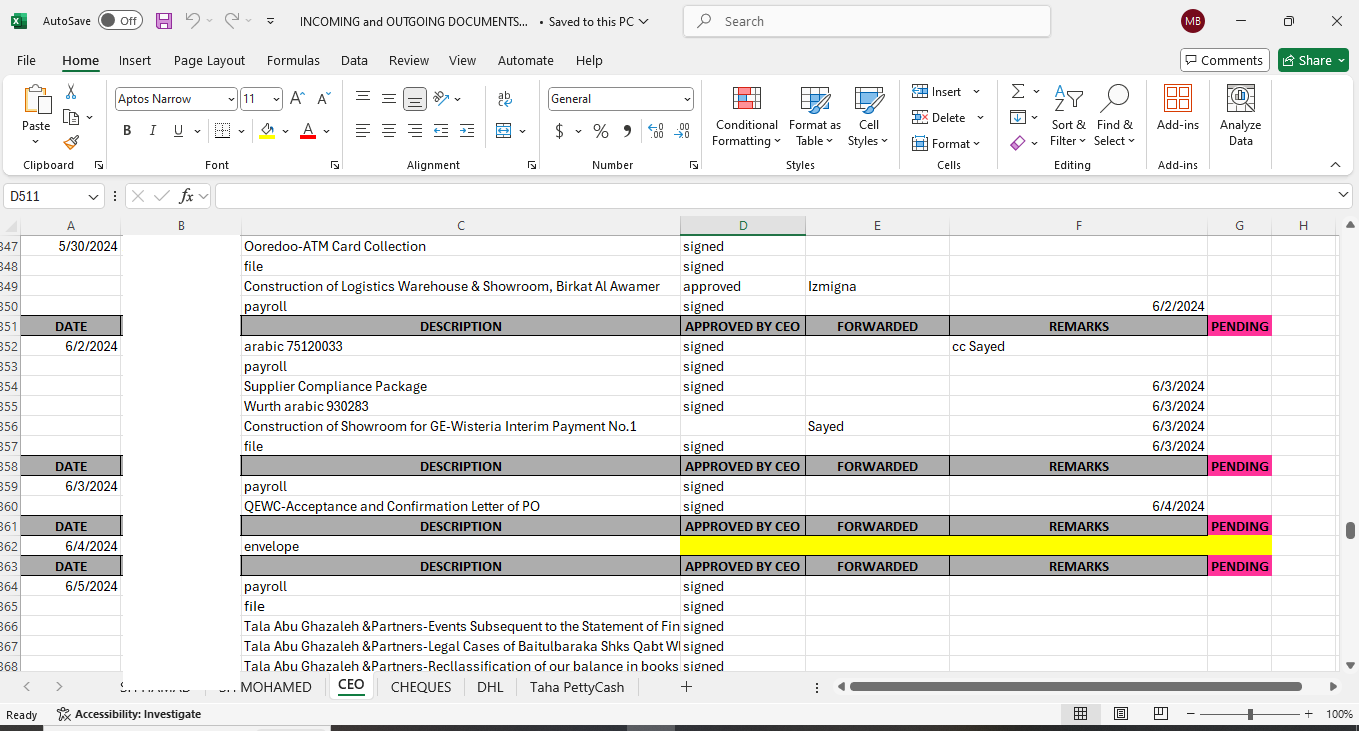Switch to Page Break Preview view
This screenshot has height=731, width=1359.
(x=1161, y=714)
